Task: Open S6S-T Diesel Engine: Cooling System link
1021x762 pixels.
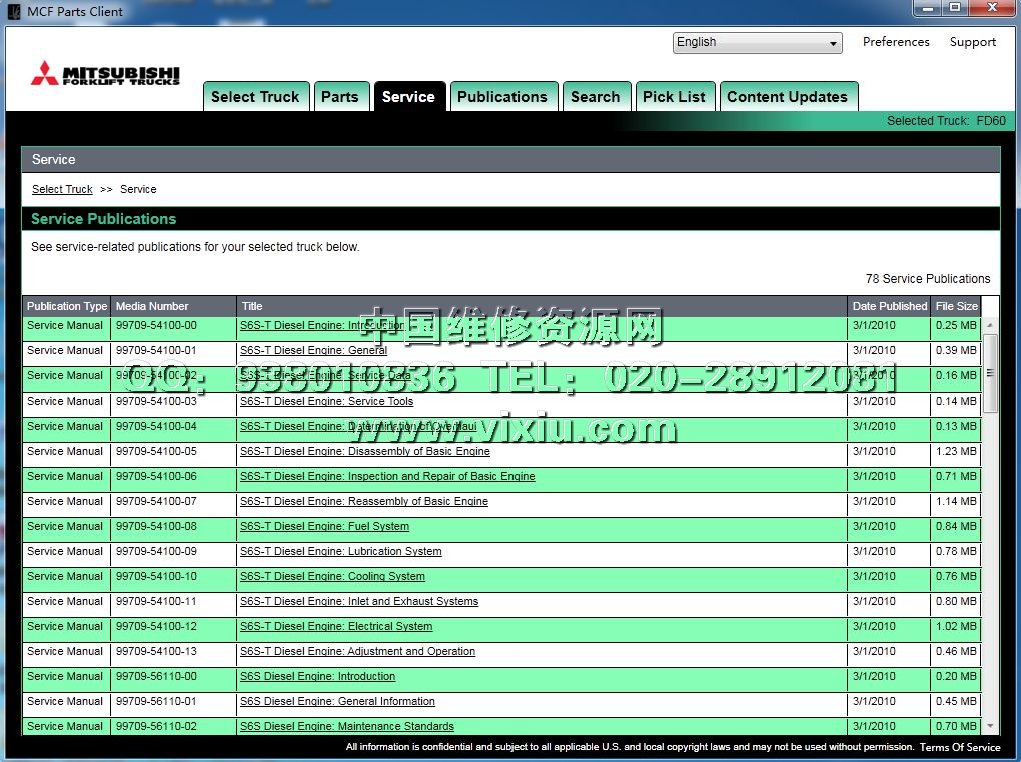Action: pyautogui.click(x=332, y=576)
